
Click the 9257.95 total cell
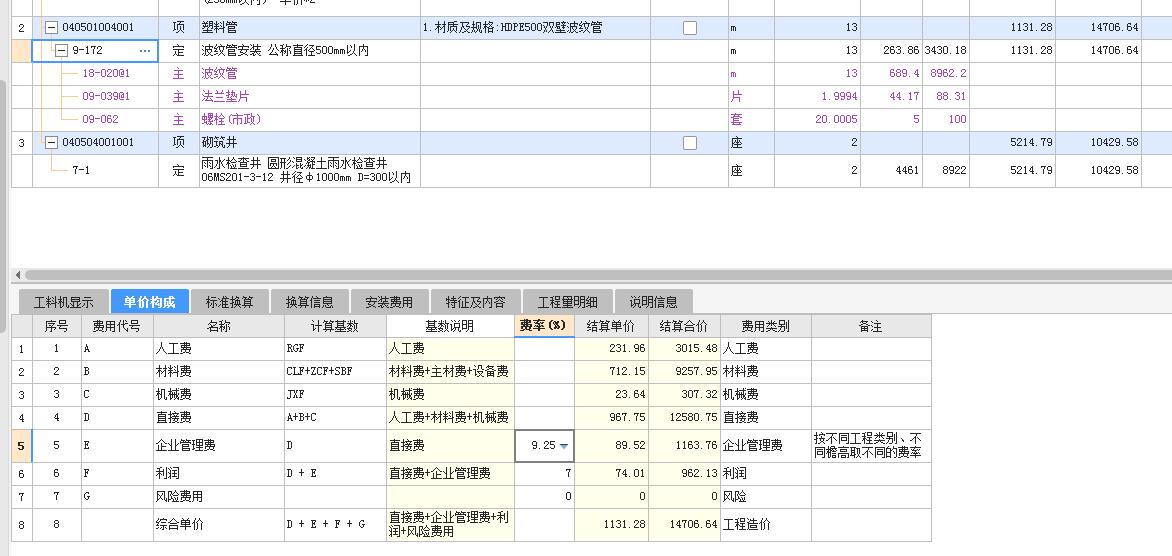[684, 371]
